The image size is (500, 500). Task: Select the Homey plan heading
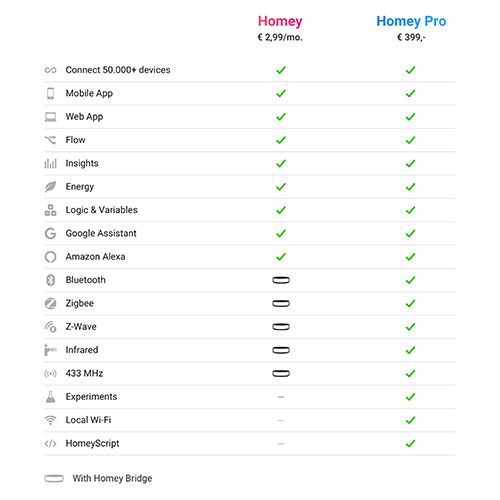(280, 21)
